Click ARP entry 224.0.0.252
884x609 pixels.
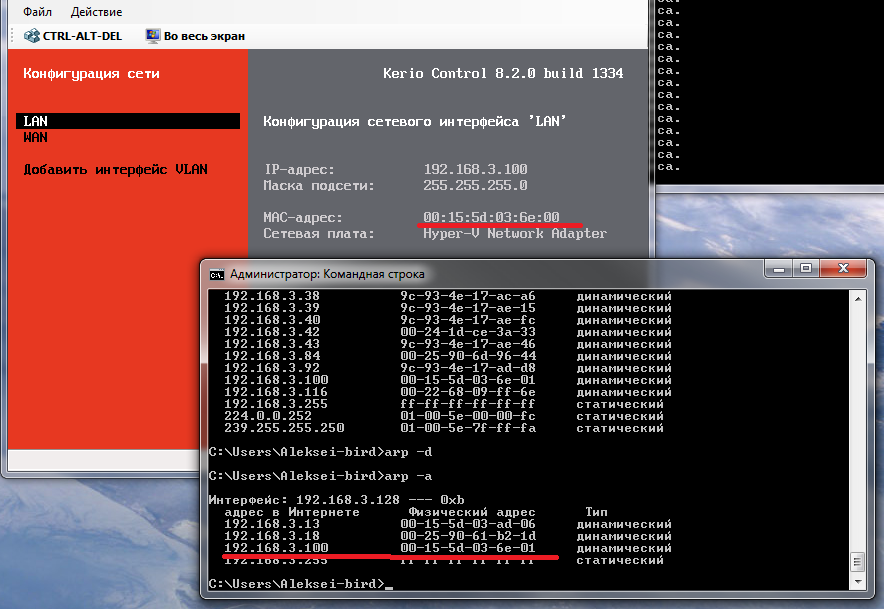[268, 416]
